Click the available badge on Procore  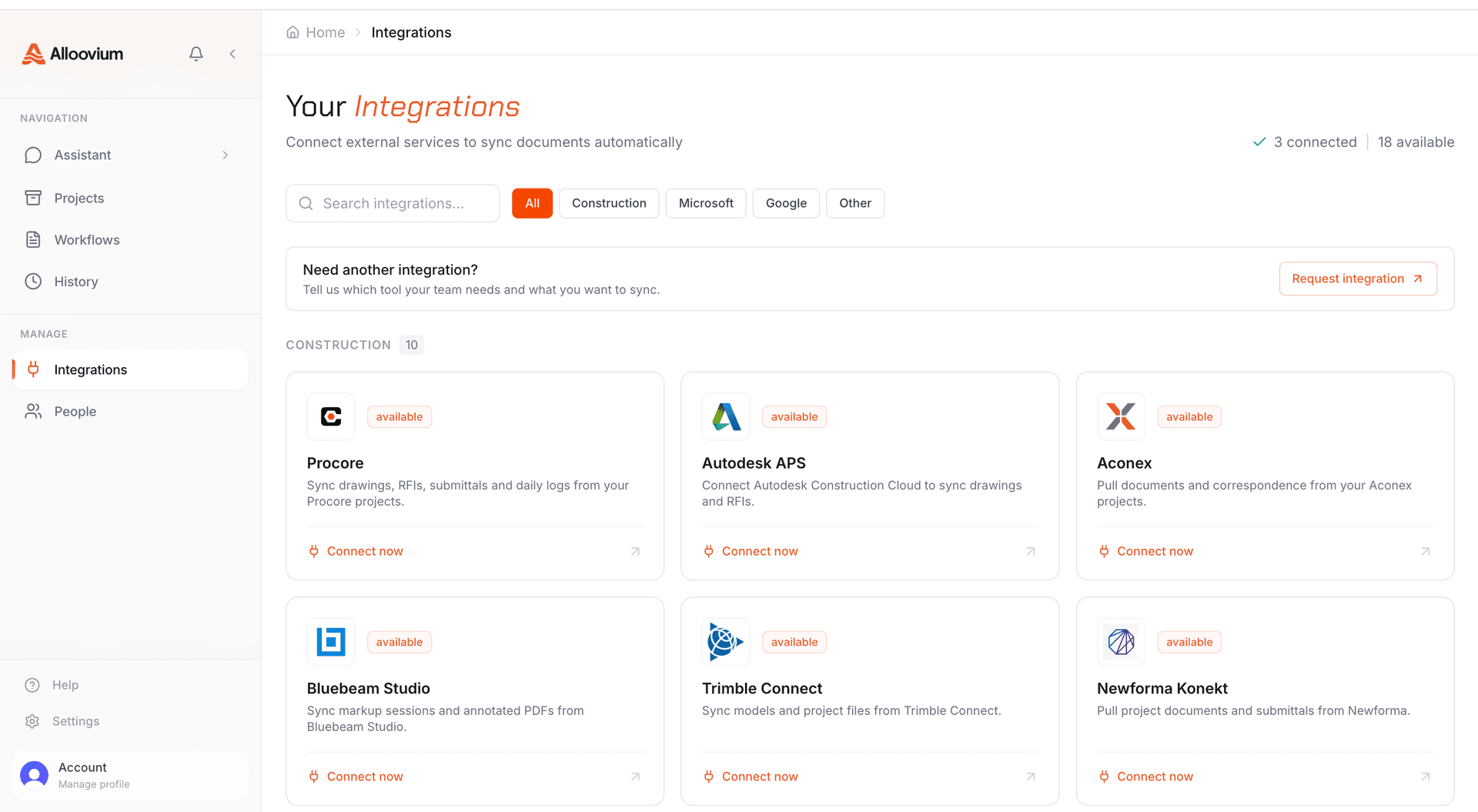400,416
